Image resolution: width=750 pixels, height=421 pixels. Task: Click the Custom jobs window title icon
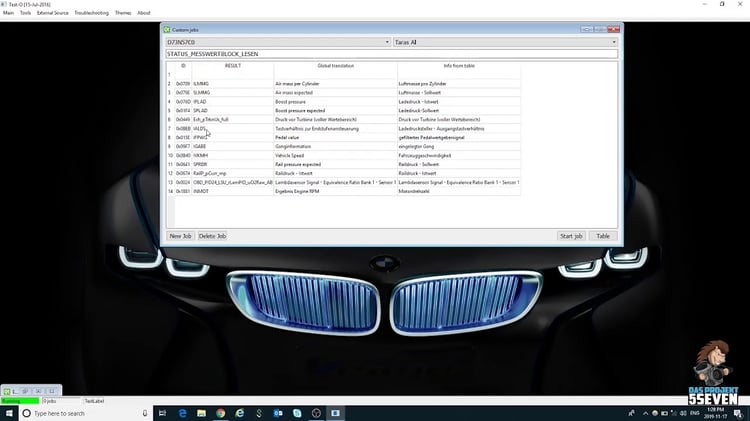tap(167, 30)
